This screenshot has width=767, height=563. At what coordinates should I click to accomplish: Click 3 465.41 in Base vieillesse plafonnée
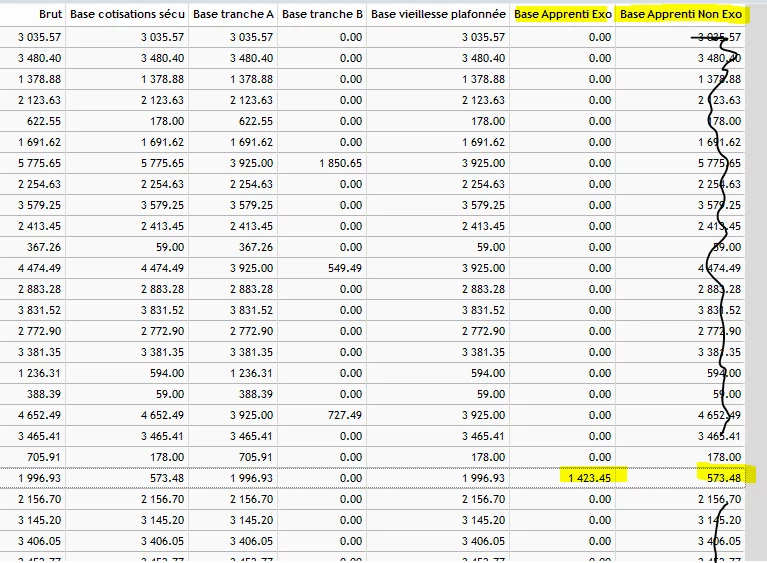tap(483, 436)
